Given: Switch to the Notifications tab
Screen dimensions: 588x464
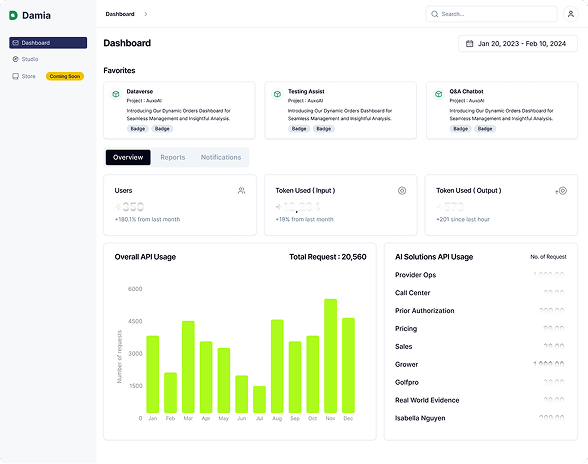Looking at the screenshot, I should coord(220,157).
